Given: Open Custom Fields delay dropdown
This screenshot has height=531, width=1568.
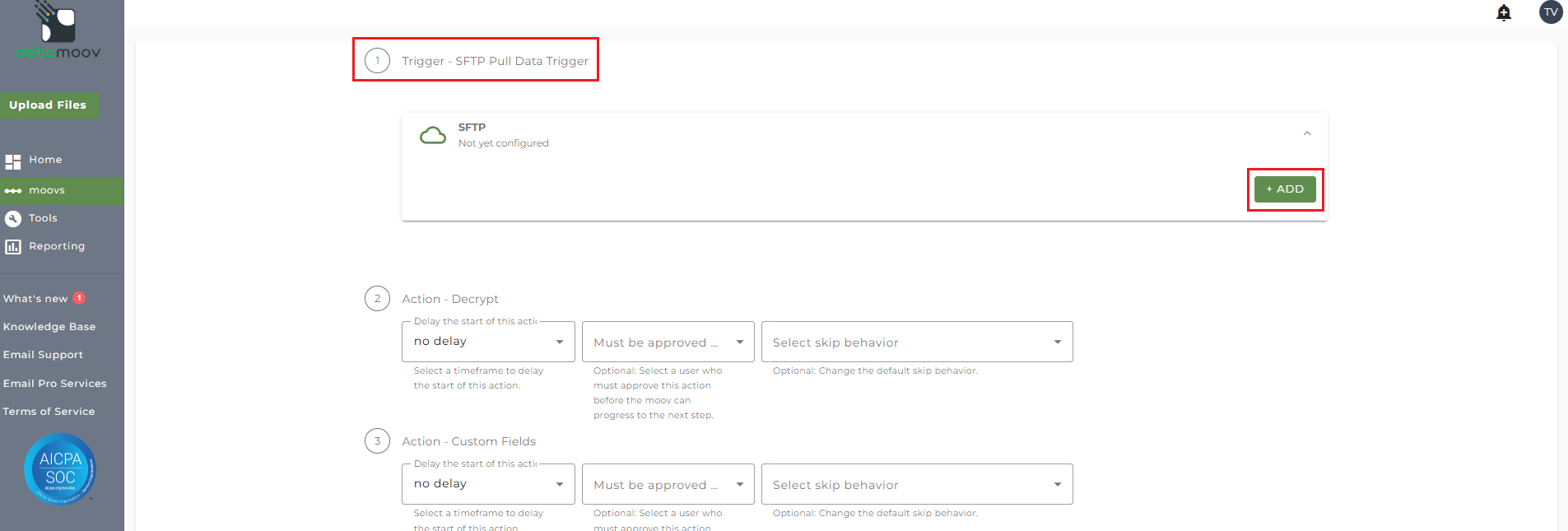Looking at the screenshot, I should pyautogui.click(x=488, y=484).
